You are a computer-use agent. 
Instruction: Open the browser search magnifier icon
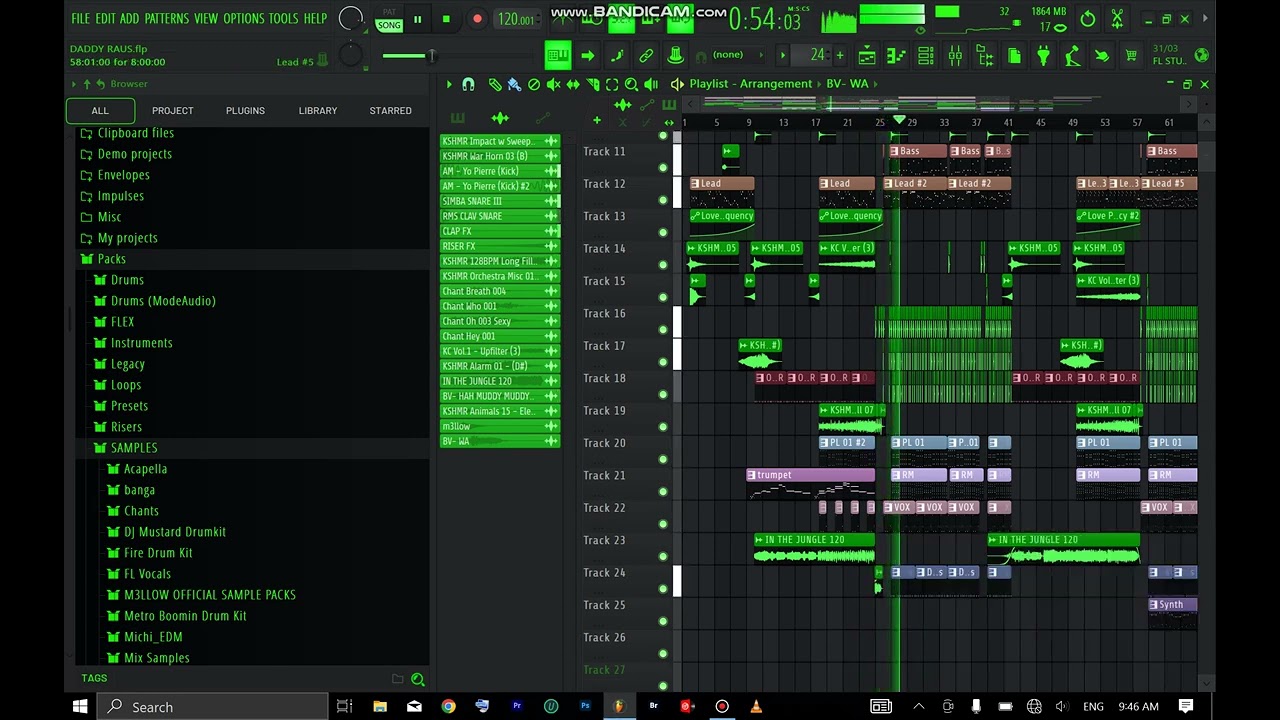click(x=418, y=679)
